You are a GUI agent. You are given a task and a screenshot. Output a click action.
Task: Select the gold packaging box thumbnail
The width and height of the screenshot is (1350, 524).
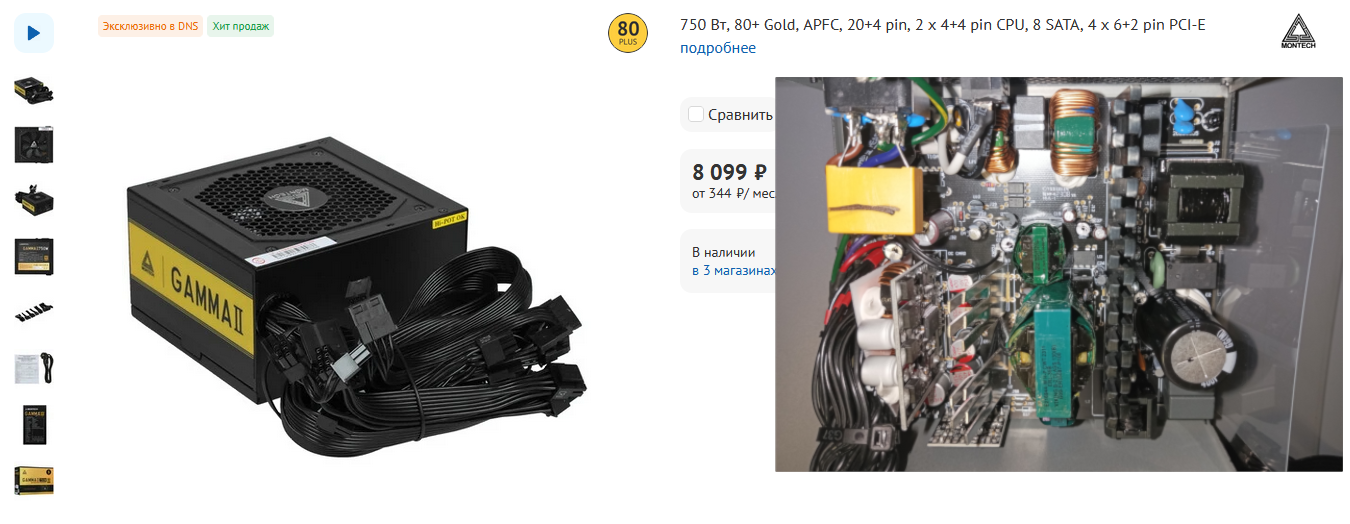[34, 480]
